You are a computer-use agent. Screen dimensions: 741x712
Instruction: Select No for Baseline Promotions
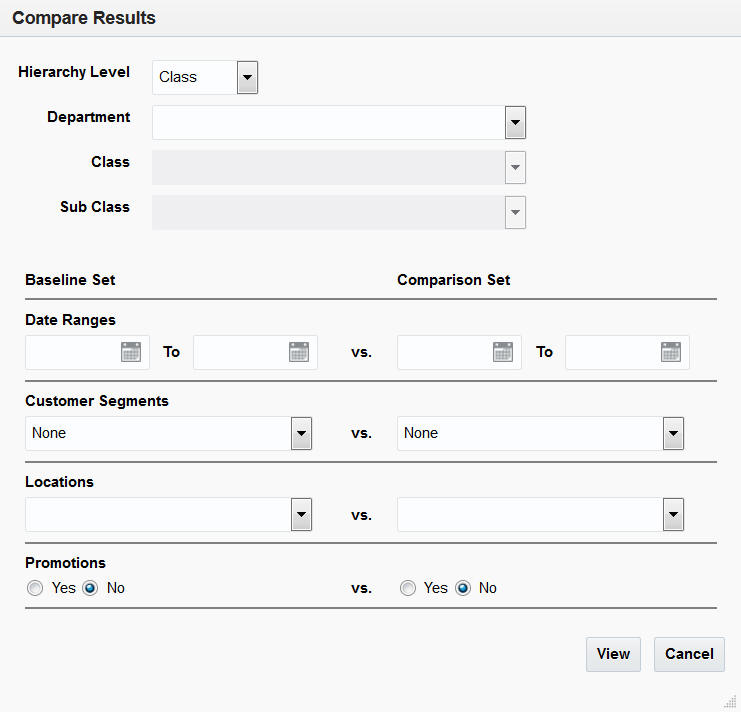(x=90, y=588)
